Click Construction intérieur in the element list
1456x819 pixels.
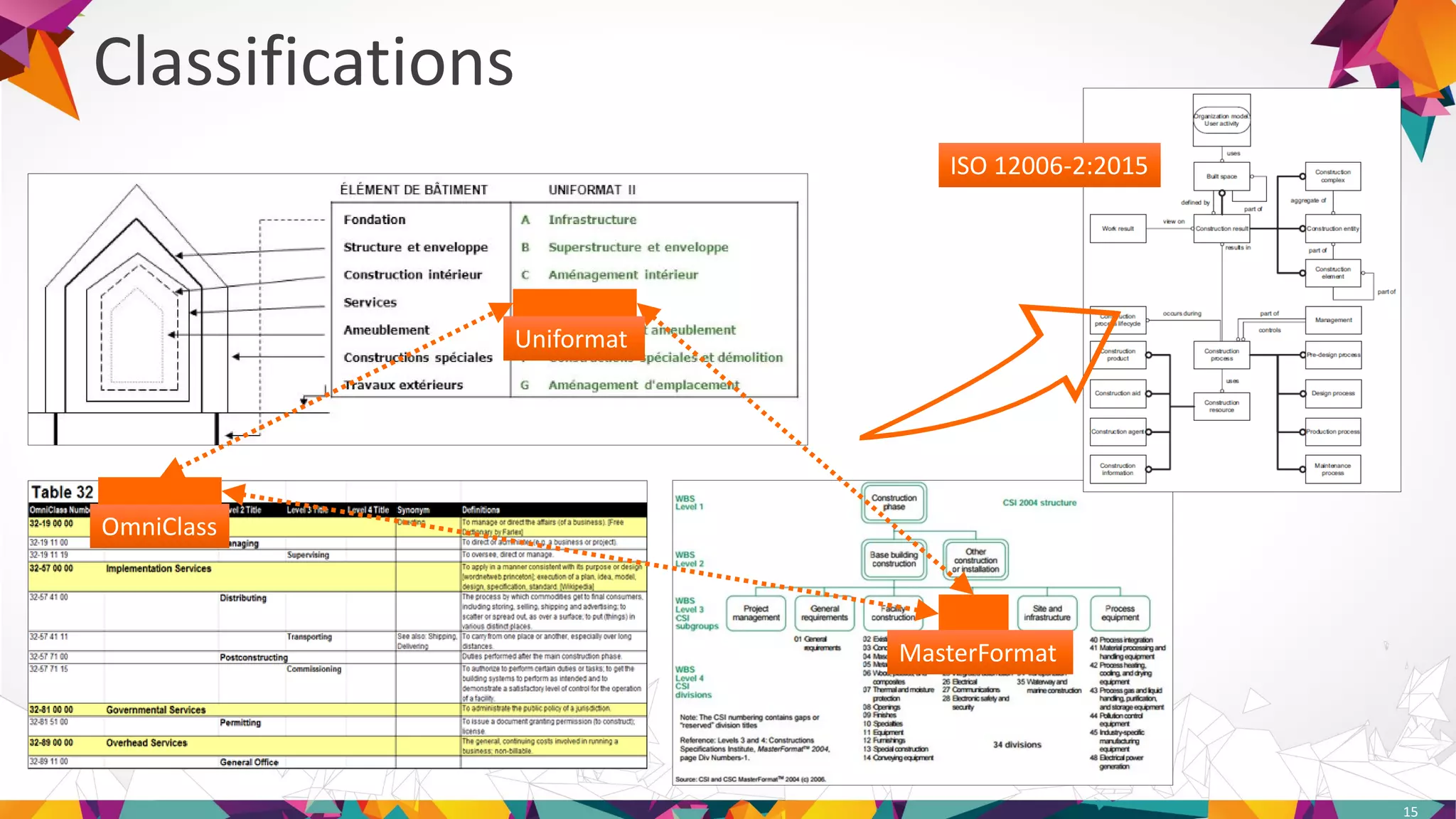pyautogui.click(x=413, y=274)
